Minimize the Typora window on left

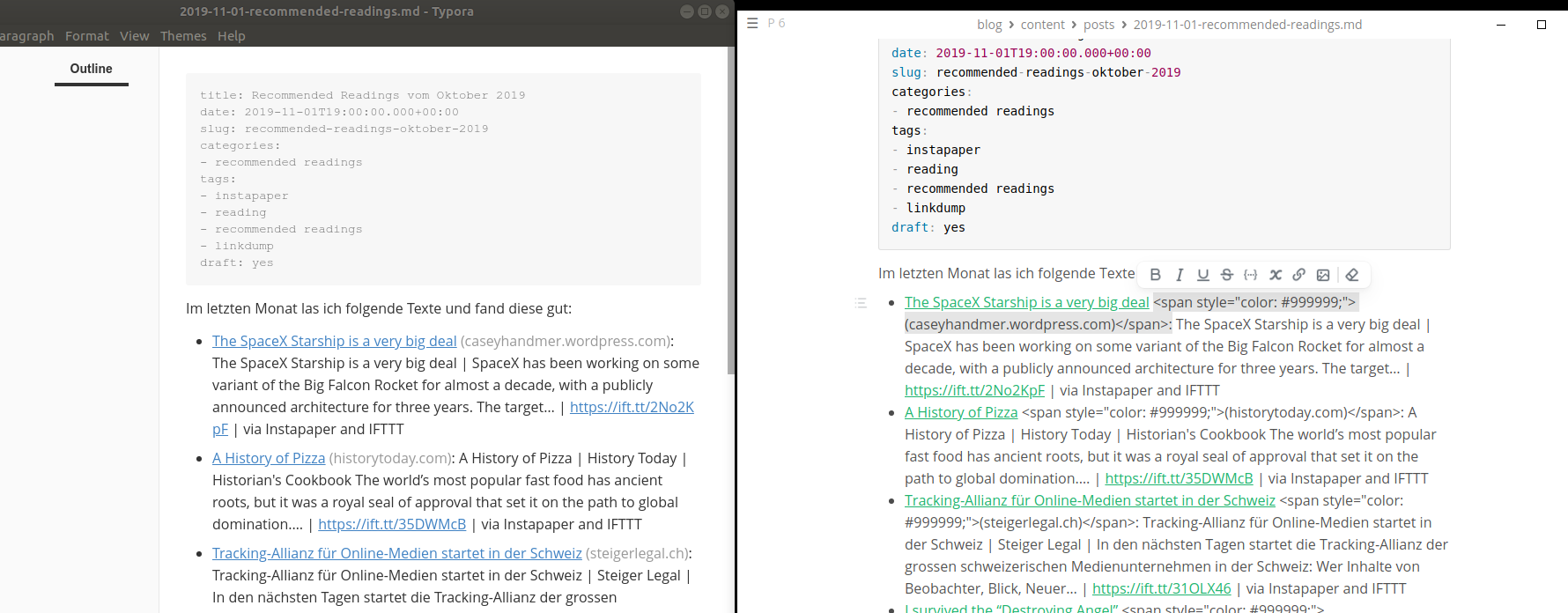click(x=687, y=11)
